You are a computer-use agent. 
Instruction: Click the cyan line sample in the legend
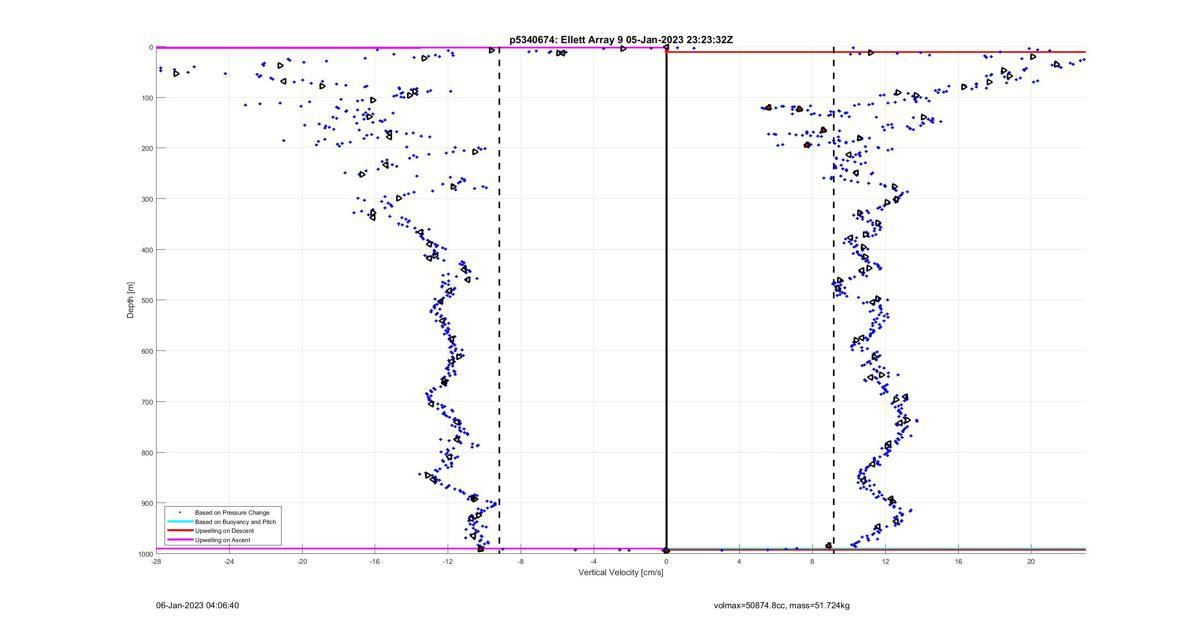[179, 522]
